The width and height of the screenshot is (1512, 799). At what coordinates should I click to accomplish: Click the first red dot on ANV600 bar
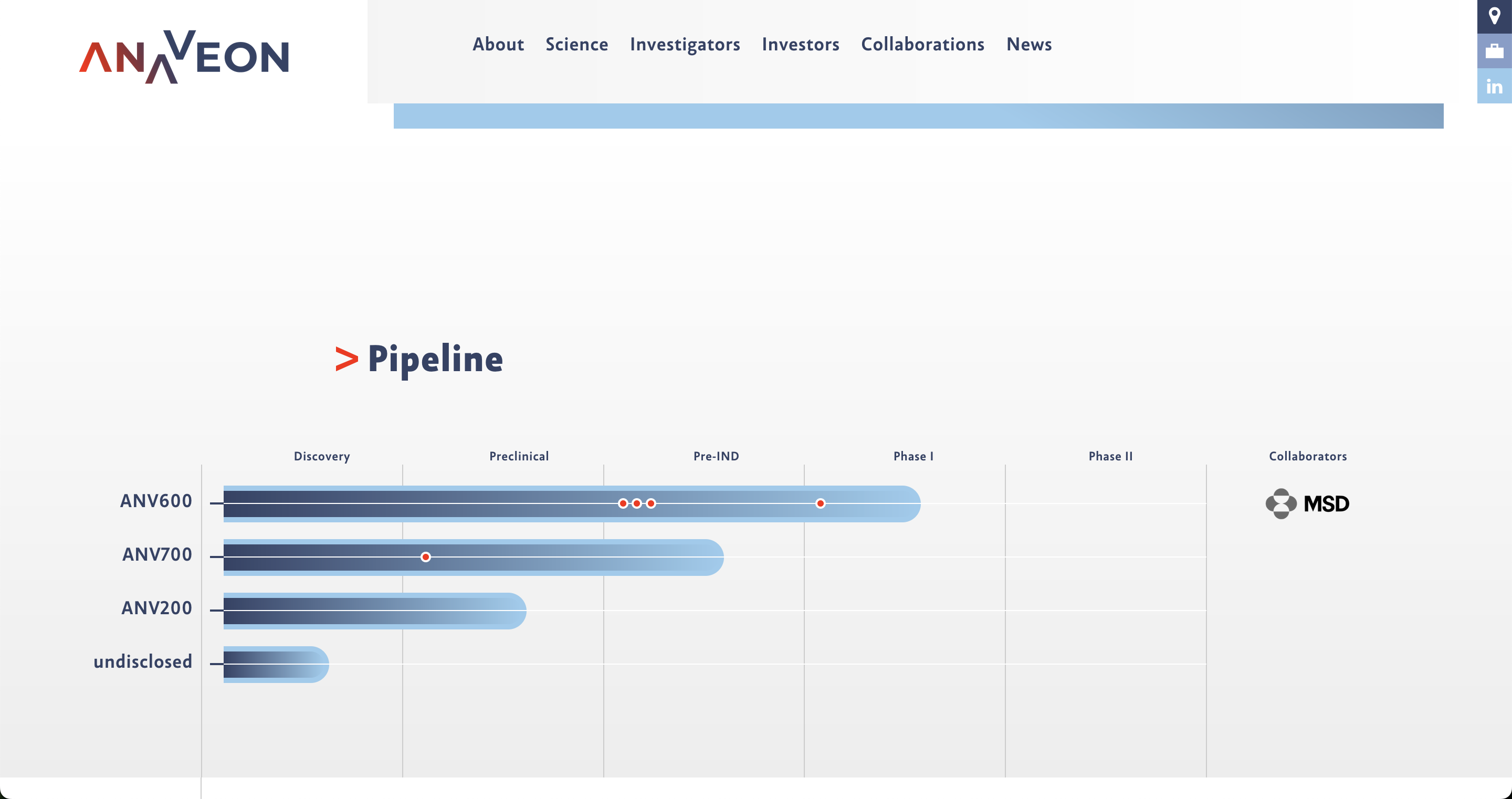coord(623,503)
